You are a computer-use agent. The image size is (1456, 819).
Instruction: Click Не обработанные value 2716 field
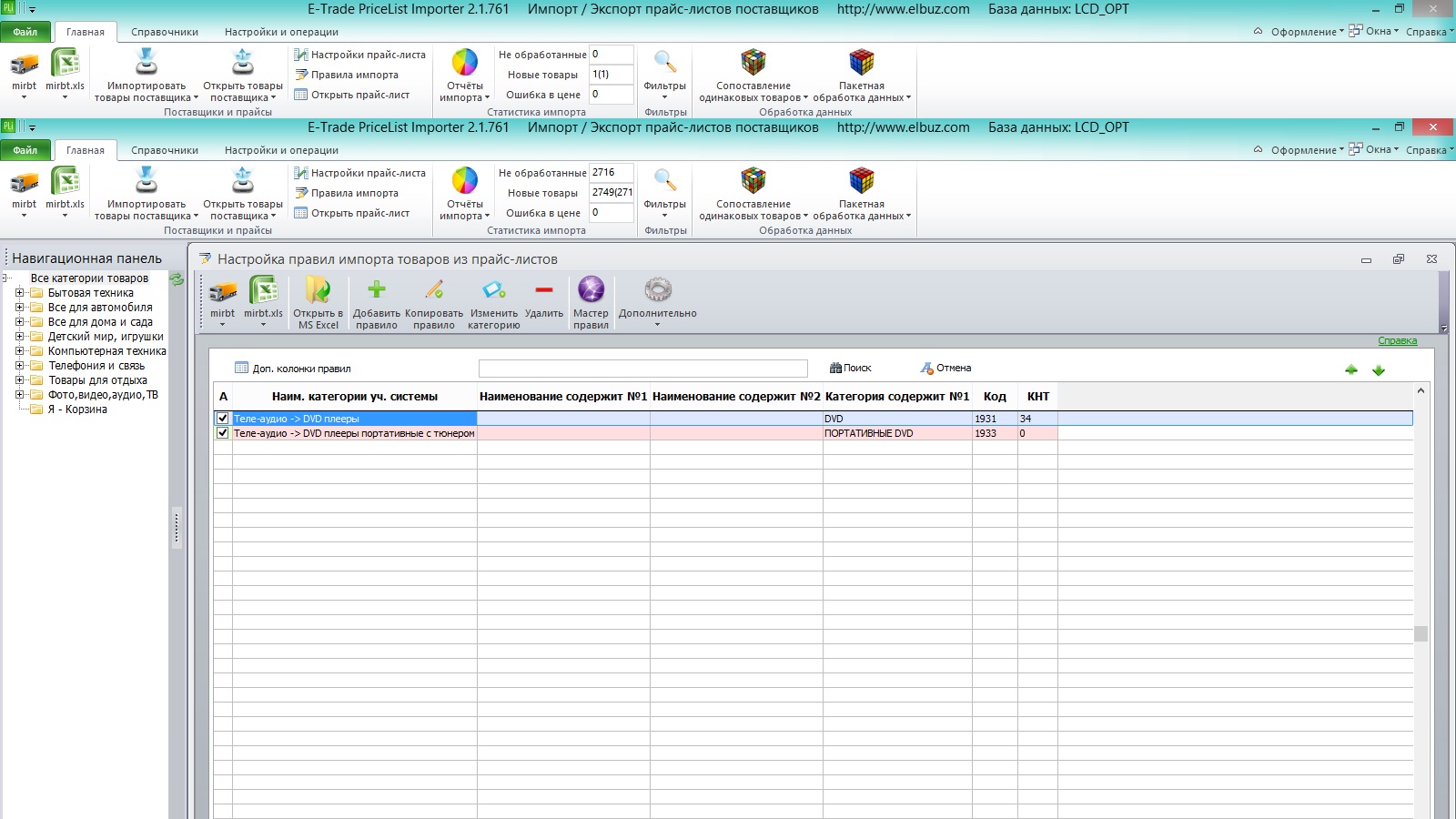(x=612, y=173)
